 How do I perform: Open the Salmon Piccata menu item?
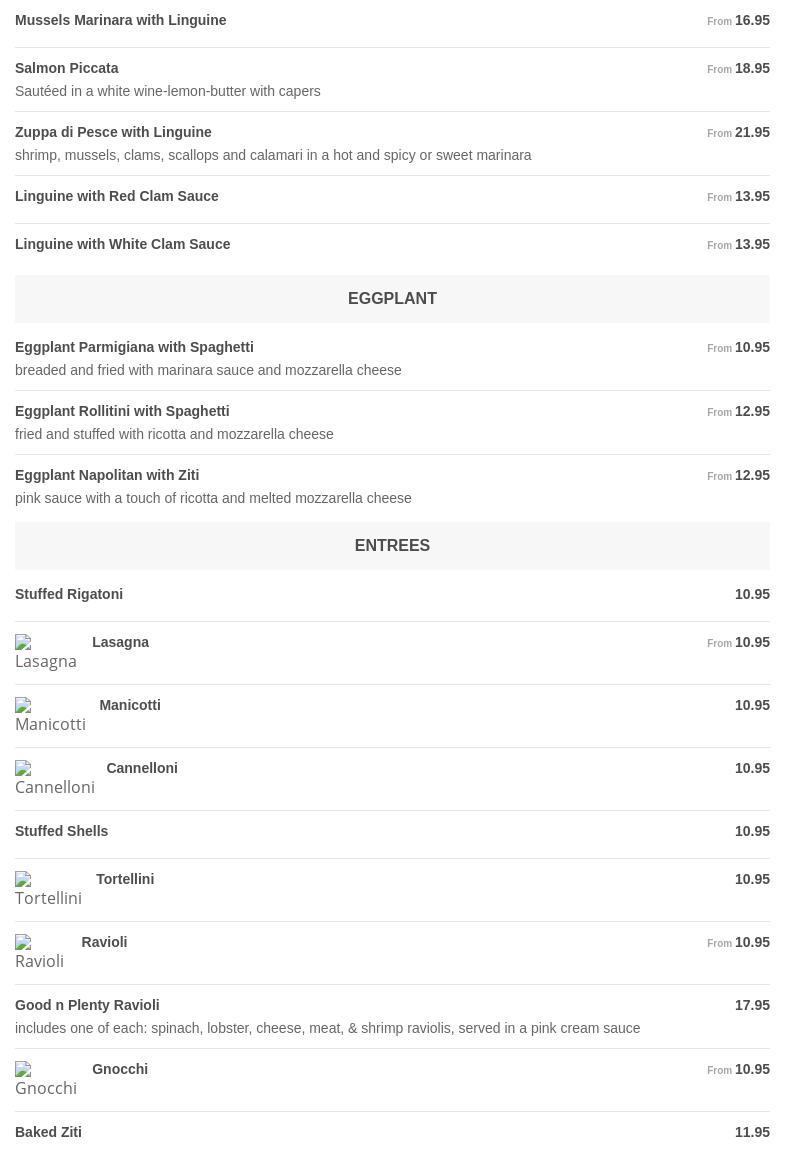[x=67, y=68]
